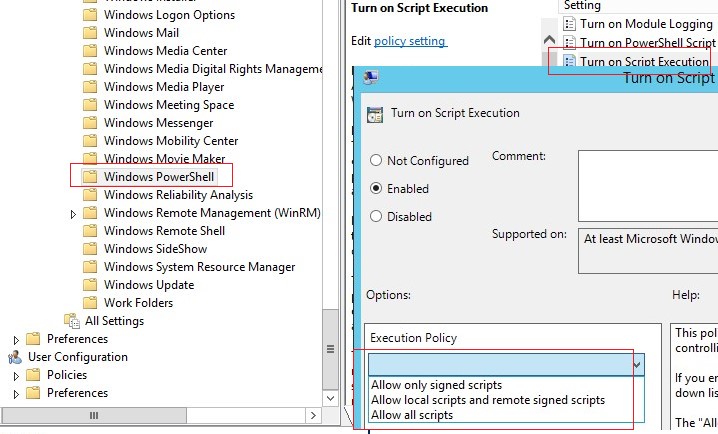This screenshot has width=718, height=434.
Task: Choose Allow all scripts option
Action: (412, 415)
